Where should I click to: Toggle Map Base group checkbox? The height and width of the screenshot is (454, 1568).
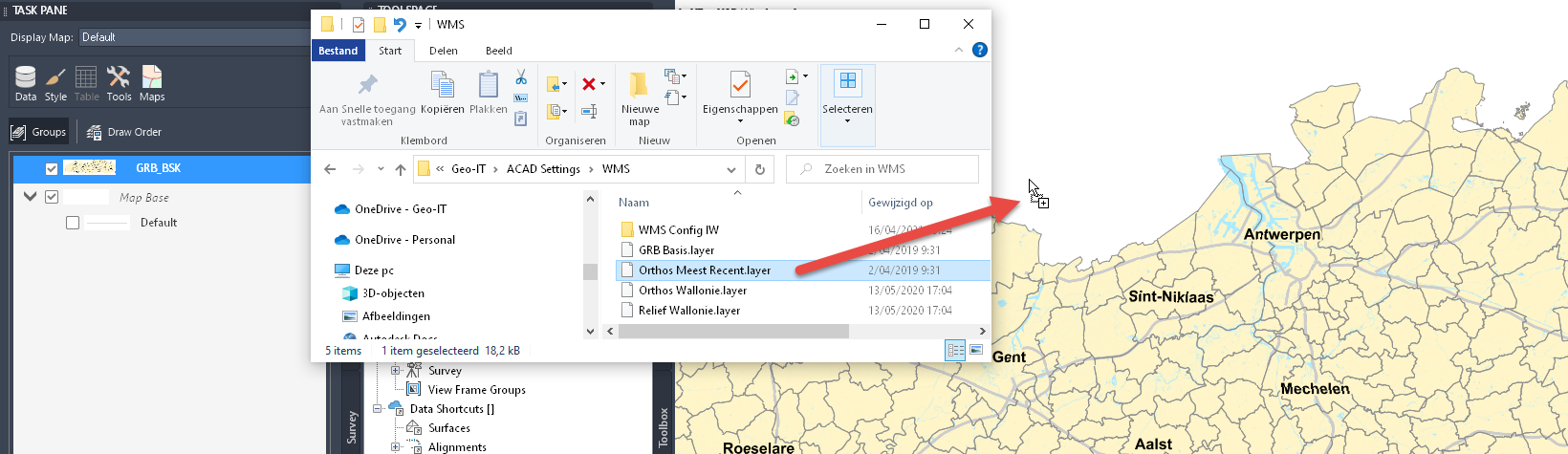[52, 197]
